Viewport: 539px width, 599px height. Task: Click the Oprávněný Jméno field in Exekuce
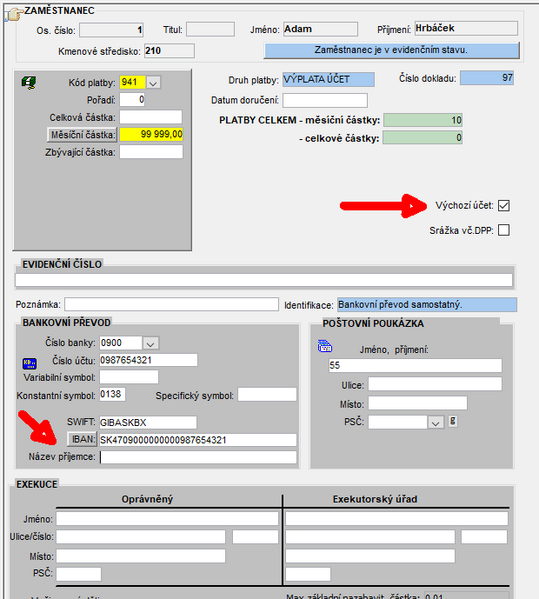pyautogui.click(x=167, y=519)
